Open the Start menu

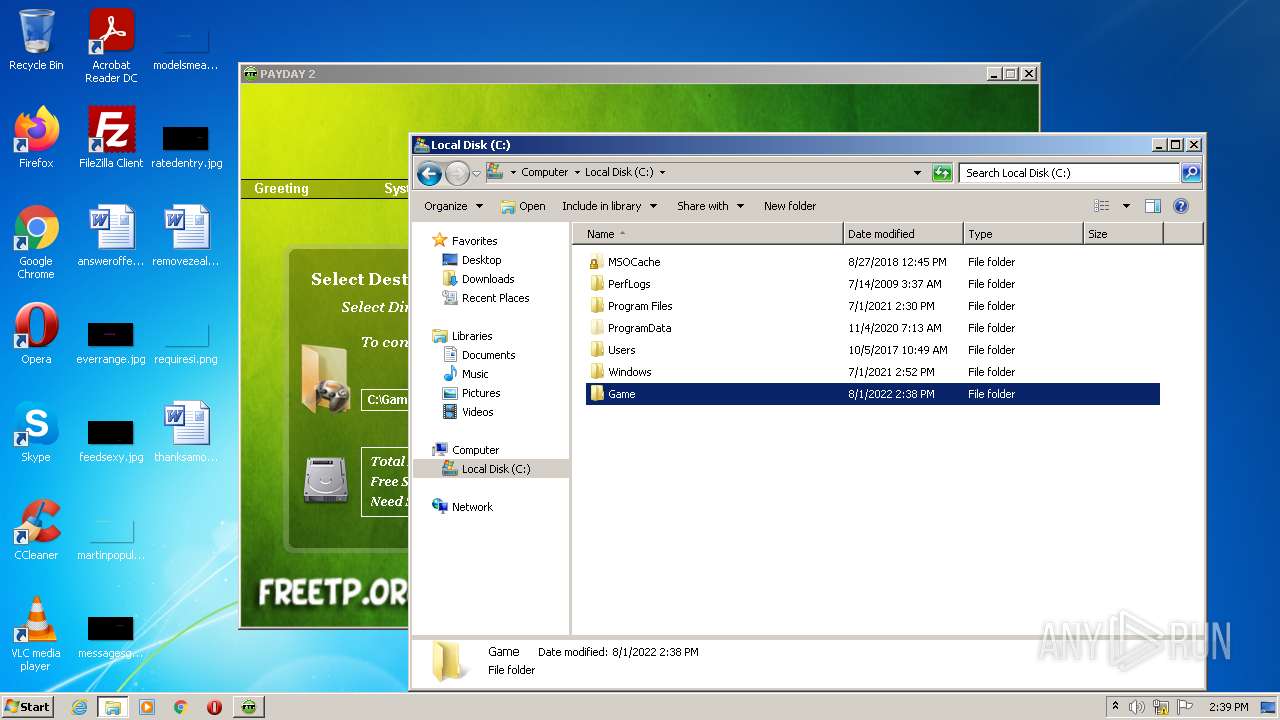click(27, 707)
